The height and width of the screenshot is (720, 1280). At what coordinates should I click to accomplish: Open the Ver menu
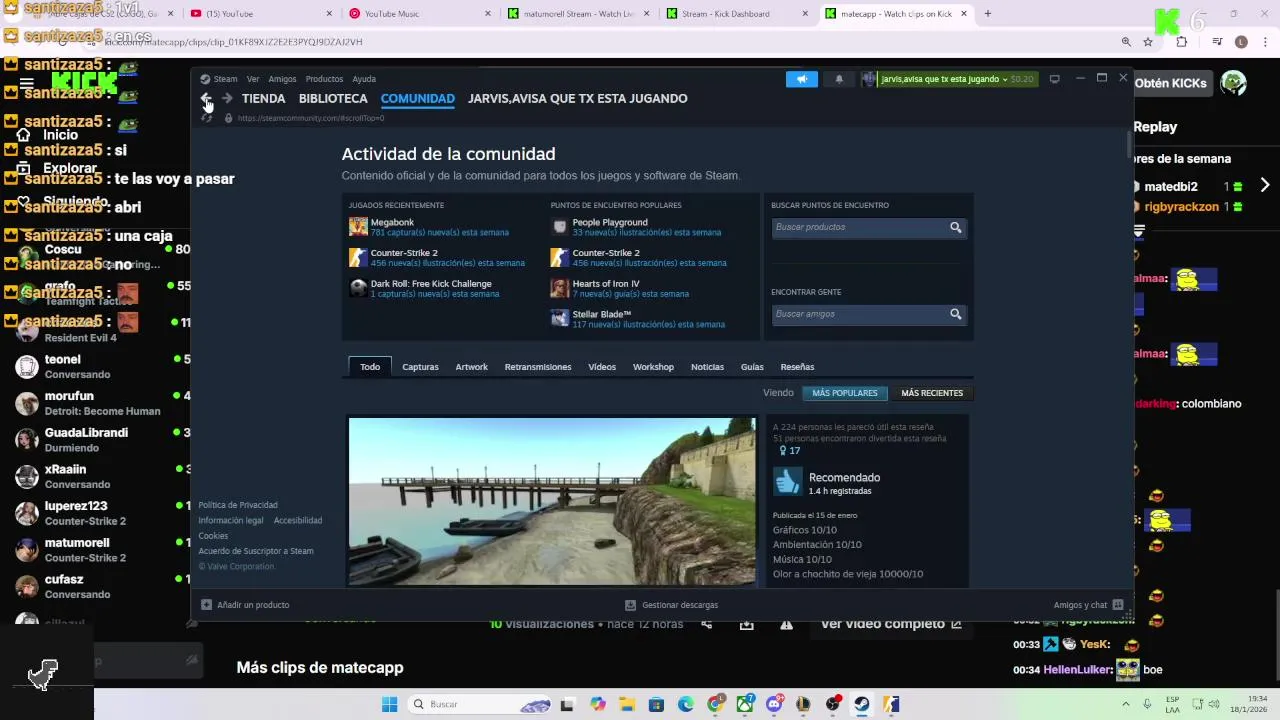pyautogui.click(x=253, y=79)
